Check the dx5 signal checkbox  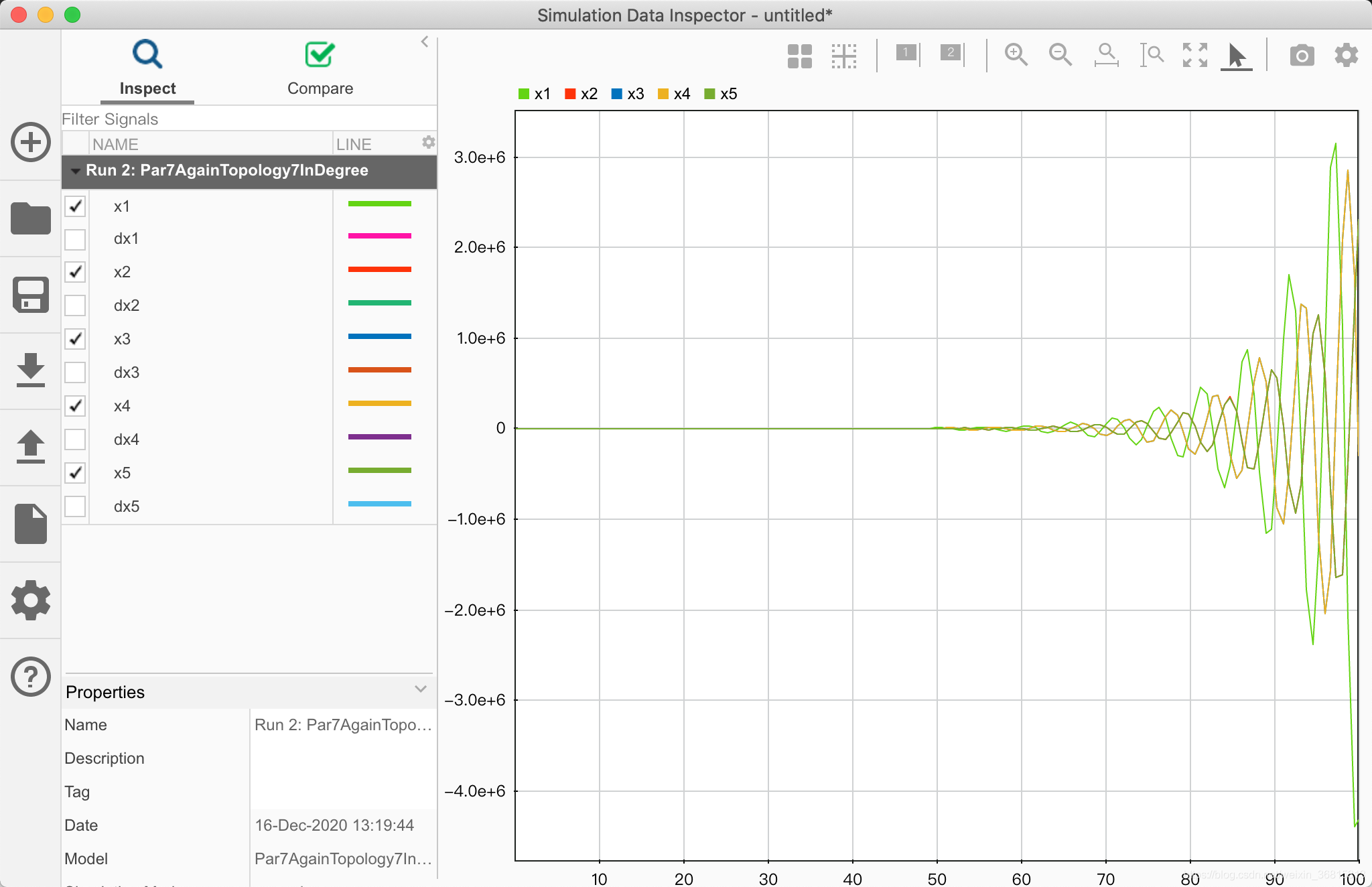coord(75,506)
